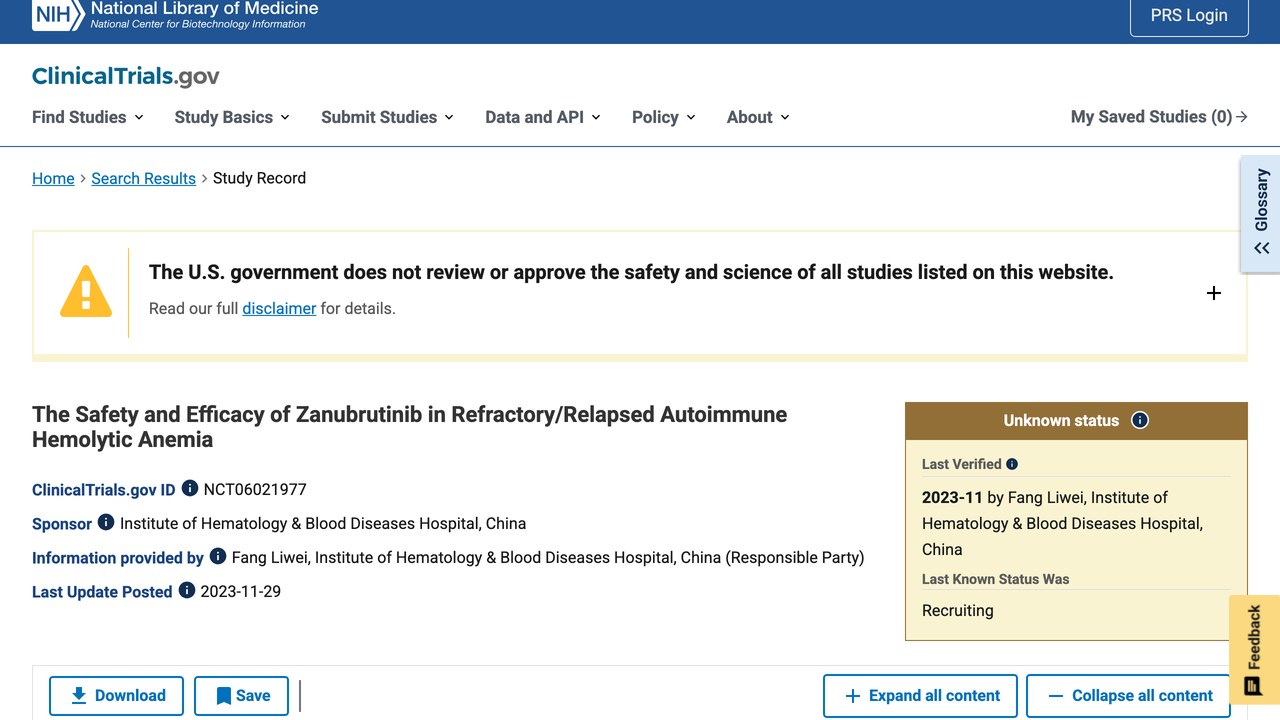Screen dimensions: 1280x720
Task: Open the Glossary side panel
Action: (1260, 213)
